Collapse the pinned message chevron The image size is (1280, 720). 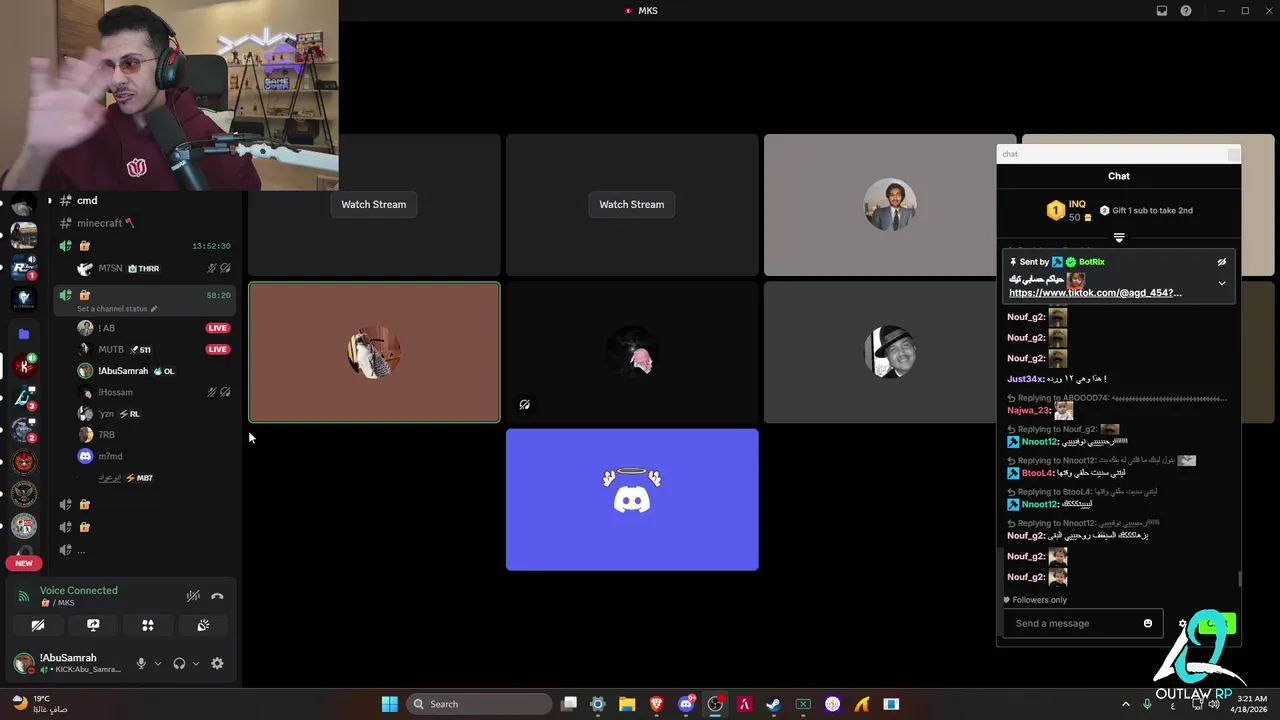1221,283
